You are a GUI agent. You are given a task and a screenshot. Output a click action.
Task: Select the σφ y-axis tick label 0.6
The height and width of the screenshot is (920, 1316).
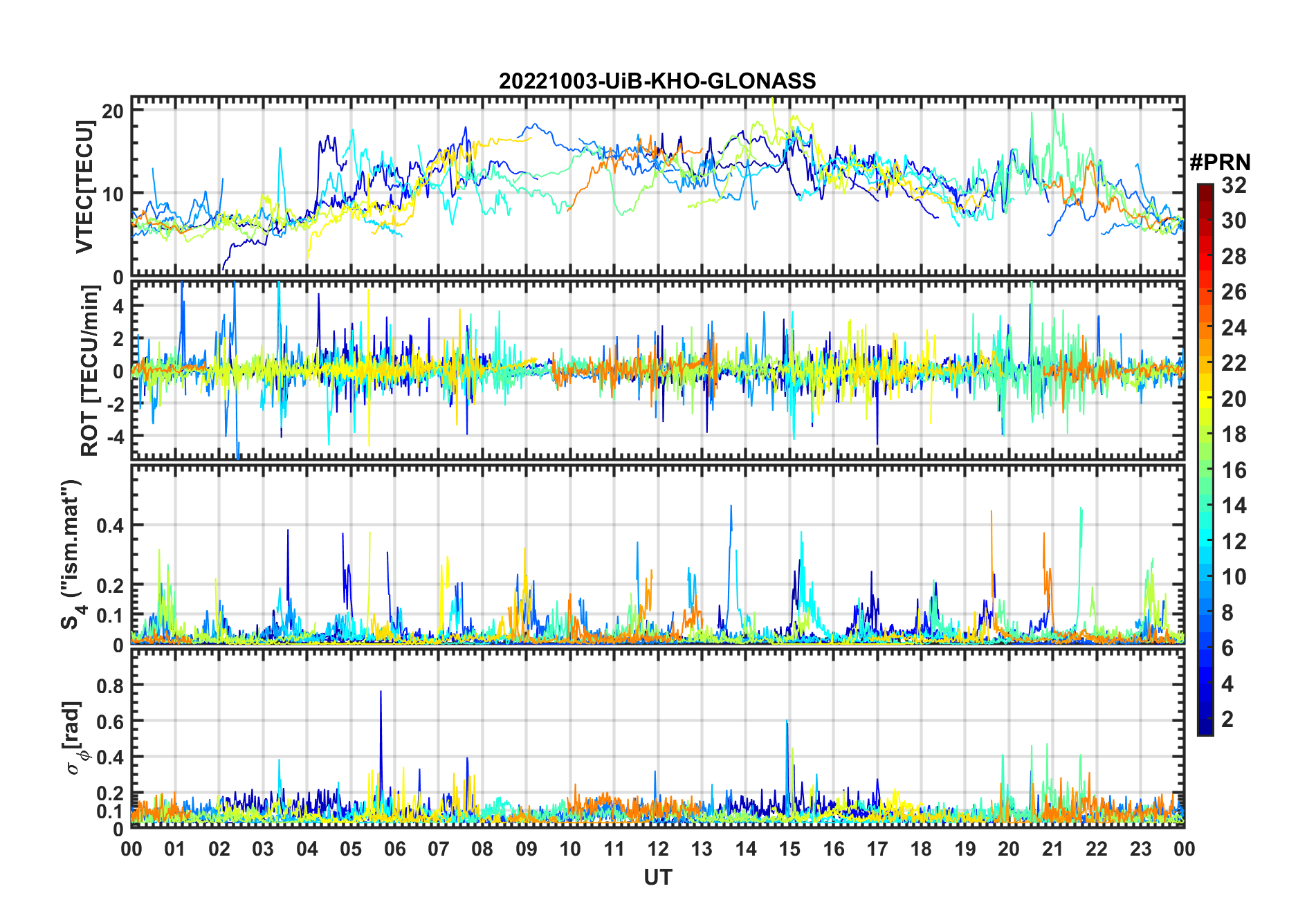pyautogui.click(x=111, y=721)
